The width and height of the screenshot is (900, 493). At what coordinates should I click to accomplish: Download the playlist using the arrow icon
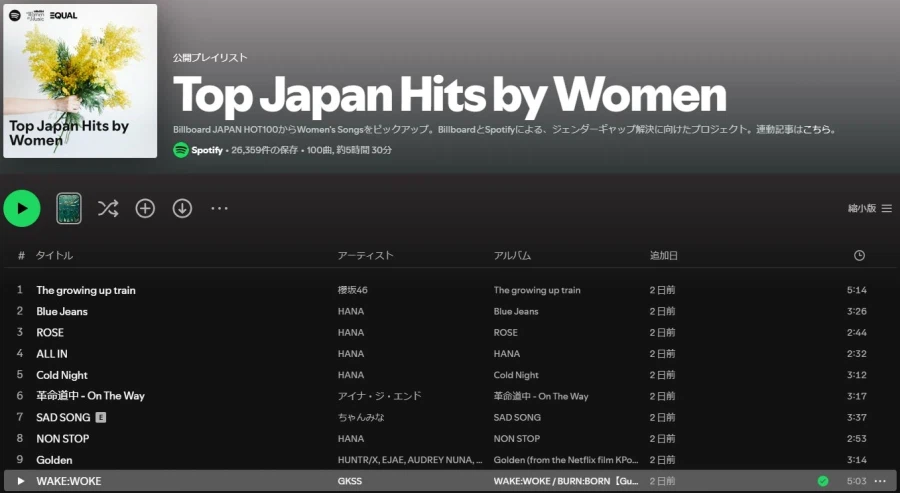pos(182,208)
